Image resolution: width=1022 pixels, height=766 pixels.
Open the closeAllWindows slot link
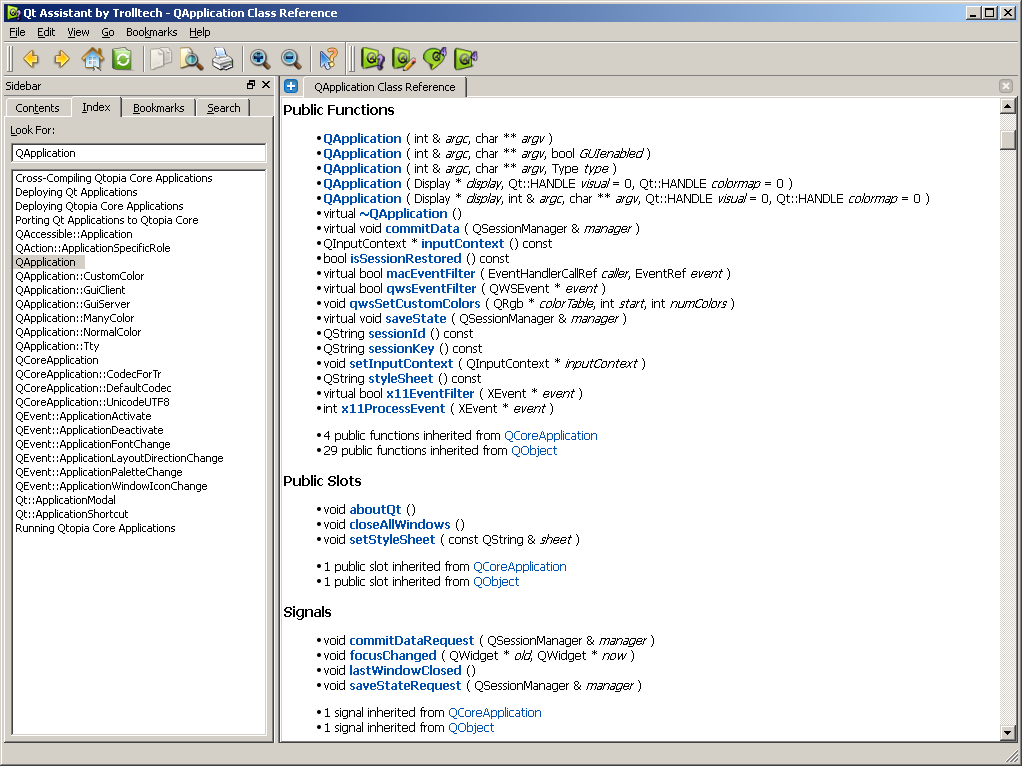(x=400, y=525)
